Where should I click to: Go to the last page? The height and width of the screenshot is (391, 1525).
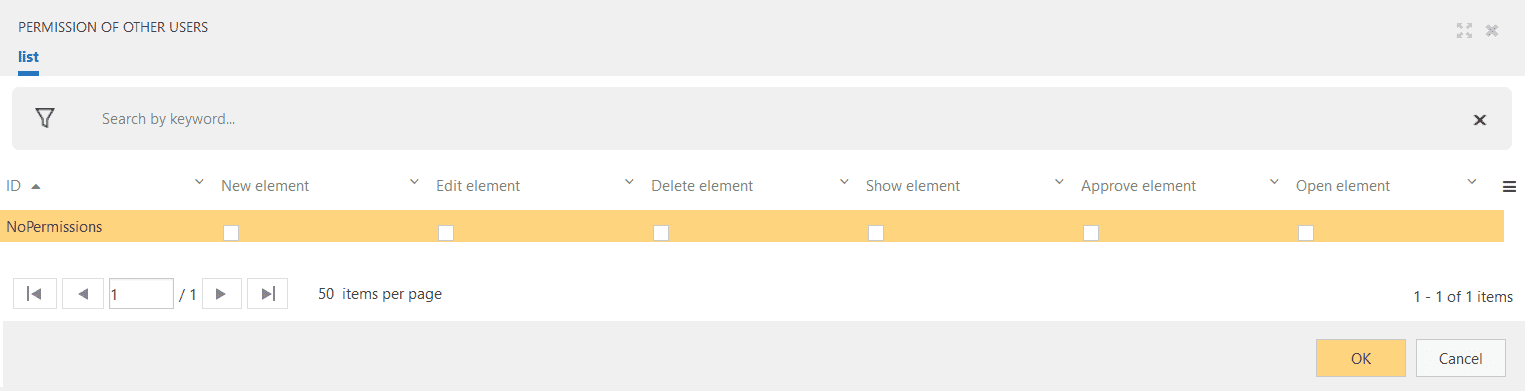268,294
